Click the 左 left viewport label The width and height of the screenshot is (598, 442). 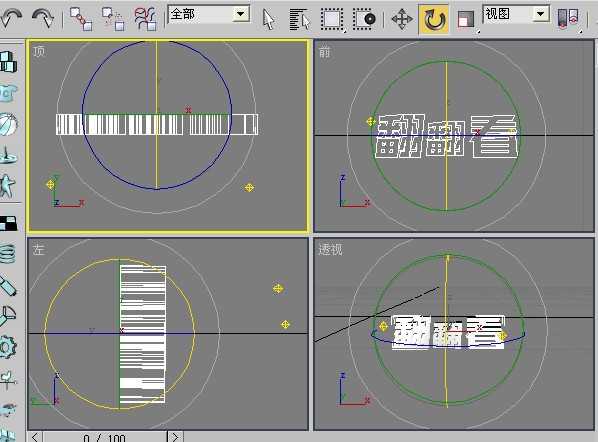pyautogui.click(x=39, y=250)
